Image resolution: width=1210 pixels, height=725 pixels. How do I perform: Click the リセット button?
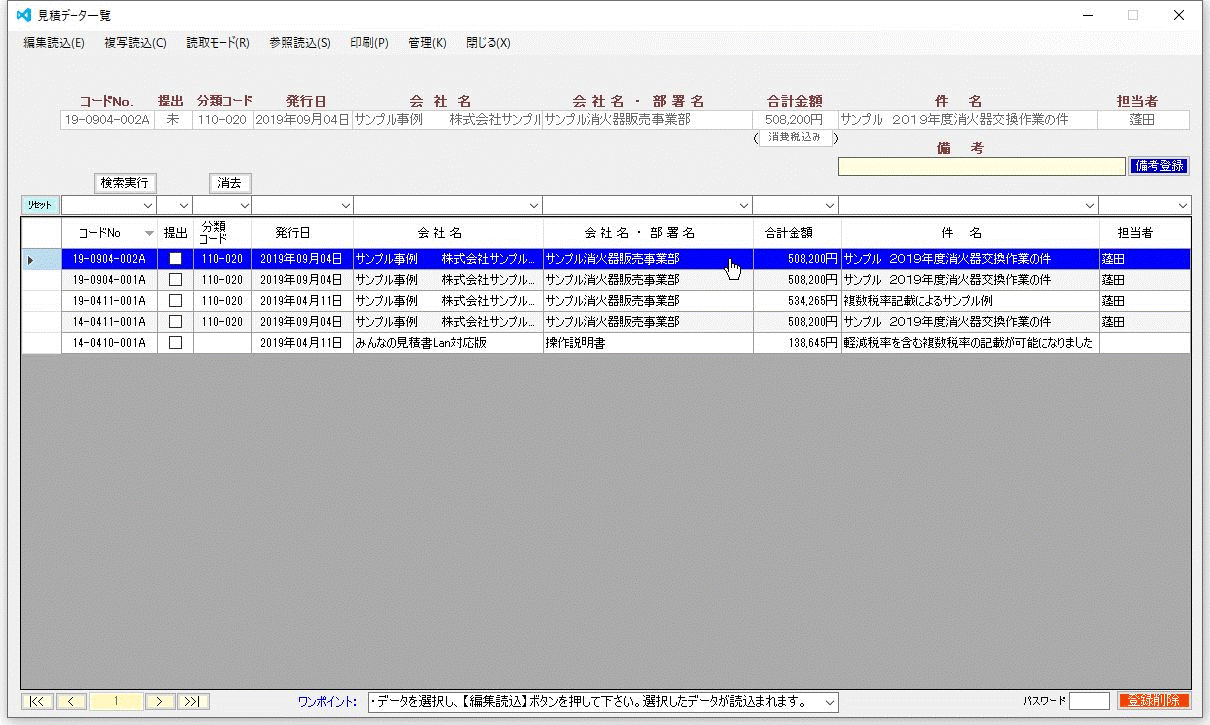[39, 205]
